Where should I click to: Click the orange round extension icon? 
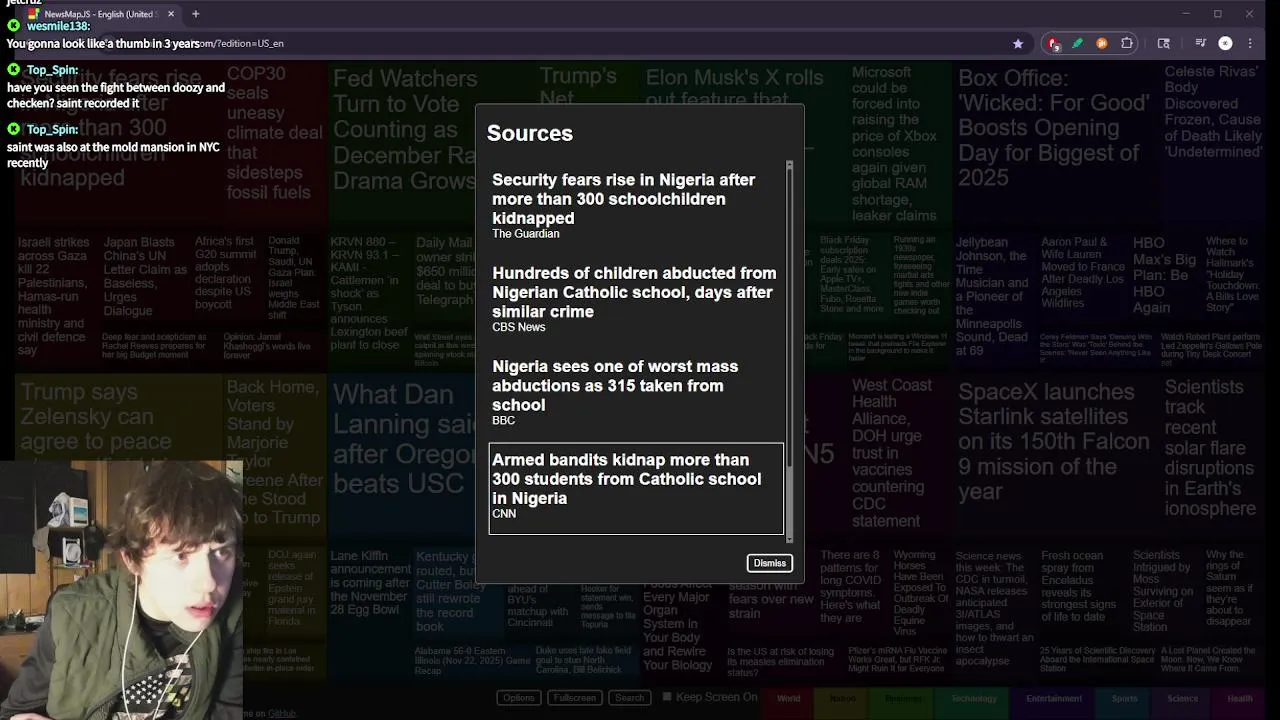[1101, 43]
